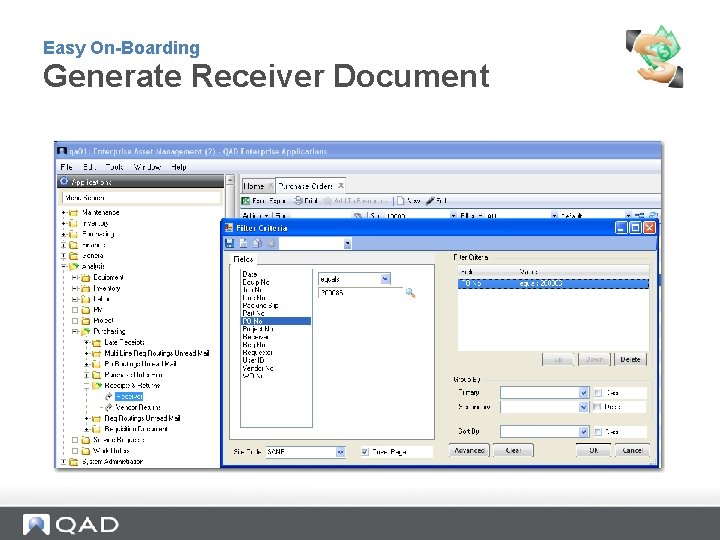Select 'User ID' in the Fields list
Screen dimensions: 720x540
253,360
